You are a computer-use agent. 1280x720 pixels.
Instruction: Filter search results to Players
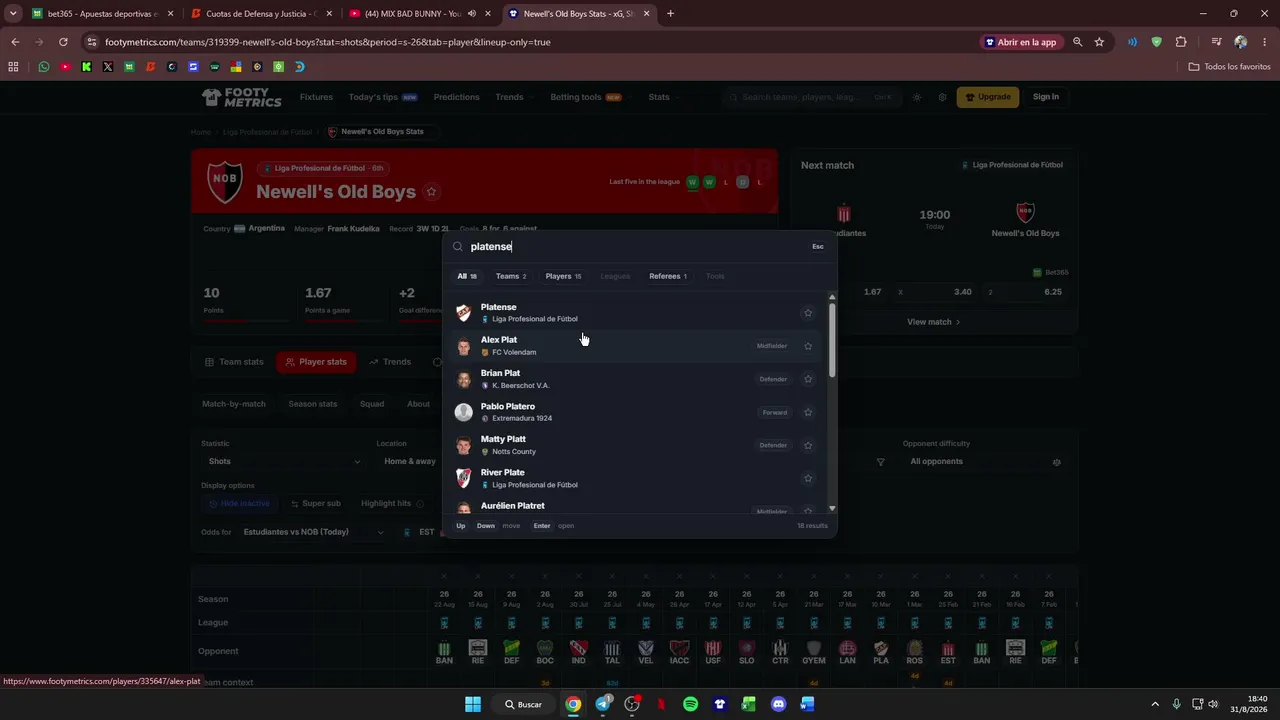pos(563,276)
